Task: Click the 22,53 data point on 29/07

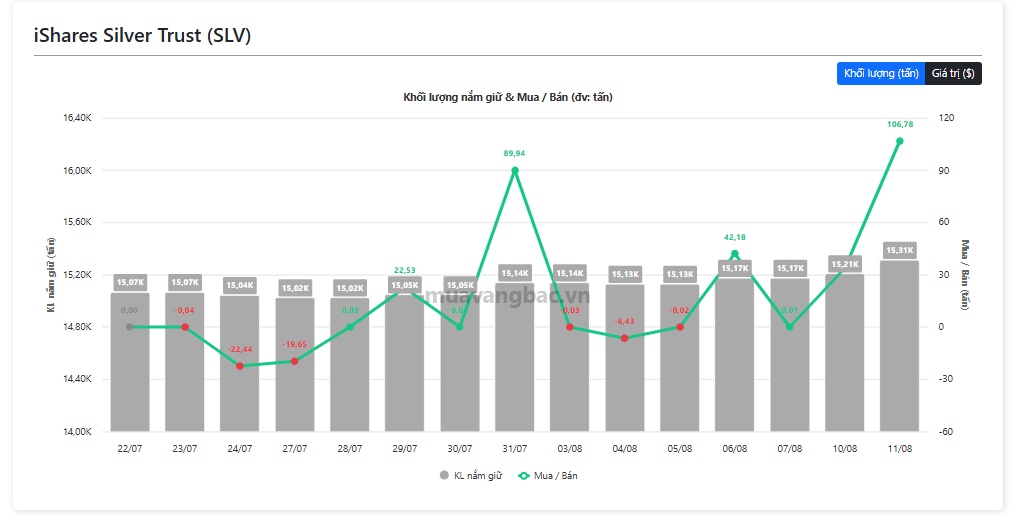Action: (x=405, y=288)
